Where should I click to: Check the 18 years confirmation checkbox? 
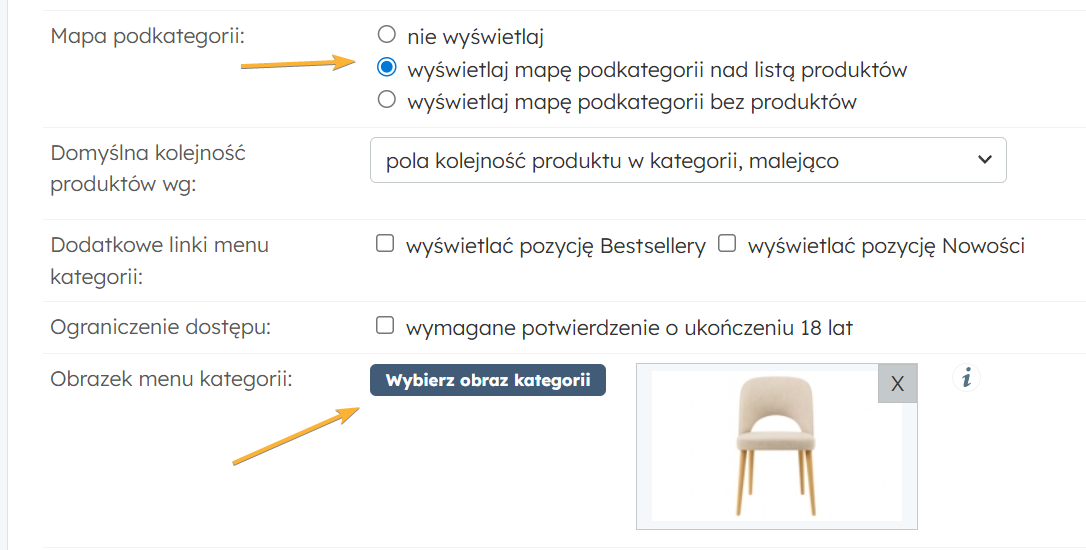tap(384, 325)
